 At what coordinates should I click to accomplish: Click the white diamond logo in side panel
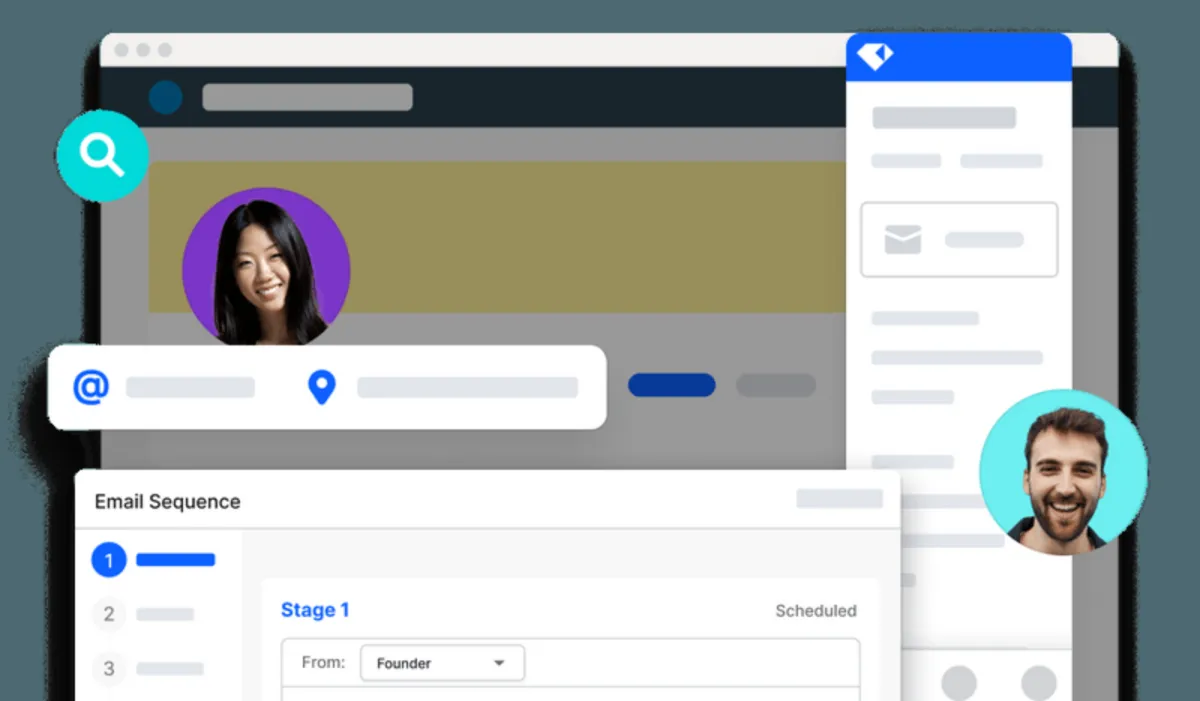[875, 56]
